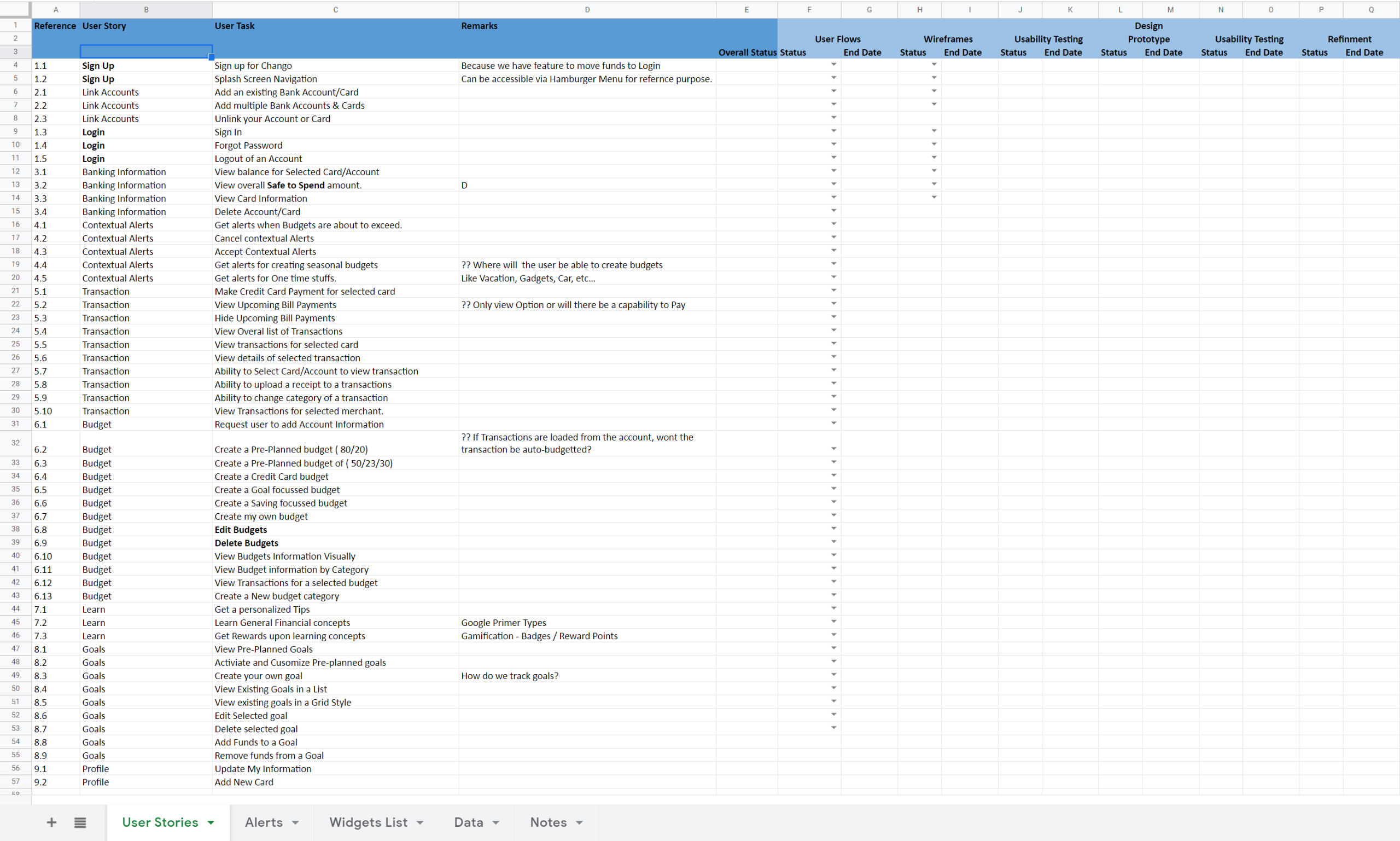
Task: Select row 32 header
Action: [15, 443]
